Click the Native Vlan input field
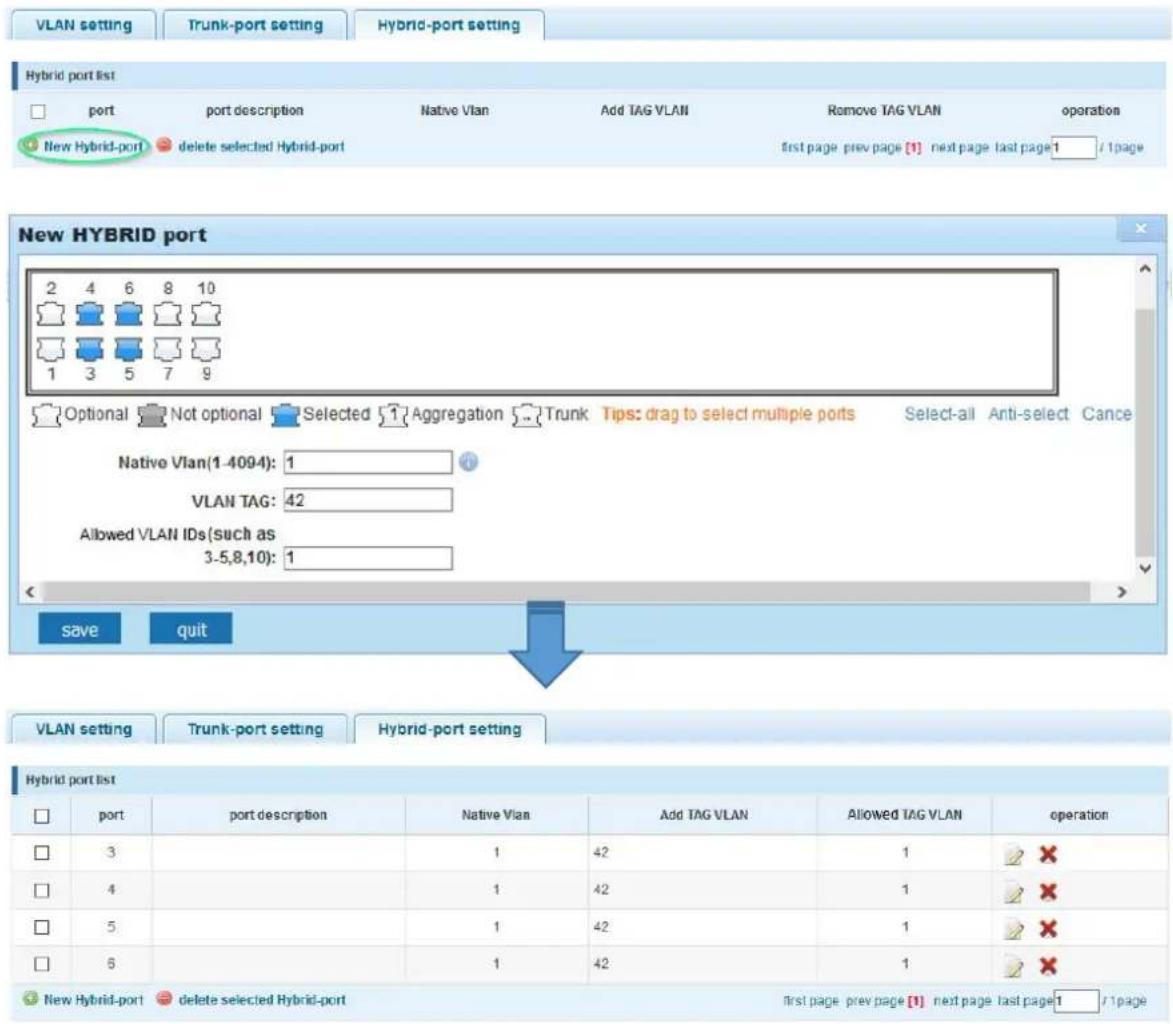 point(368,462)
